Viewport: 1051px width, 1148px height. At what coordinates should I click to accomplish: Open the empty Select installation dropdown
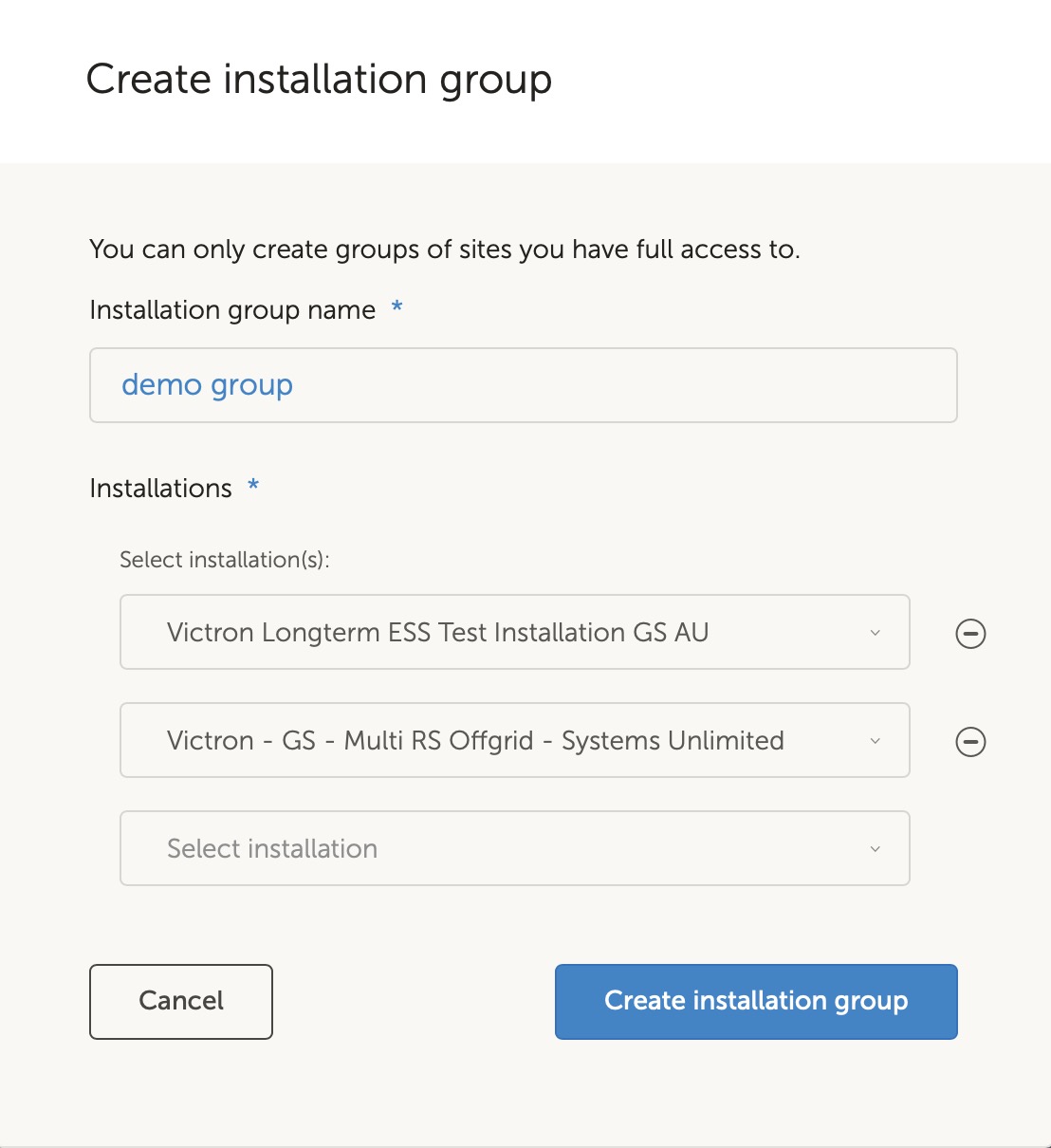click(515, 849)
